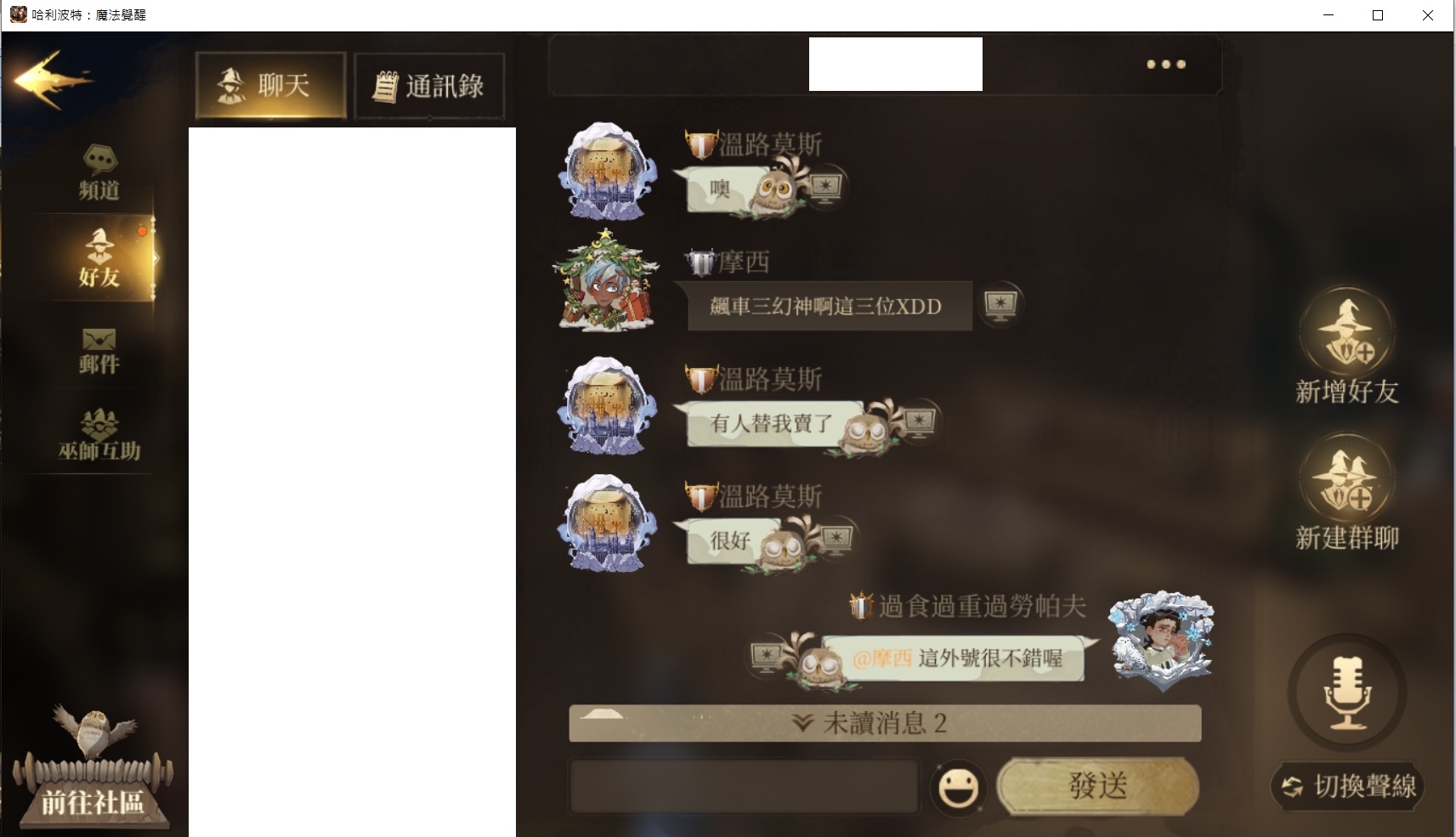Open the three-dot options menu
The height and width of the screenshot is (837, 1456).
(1166, 64)
